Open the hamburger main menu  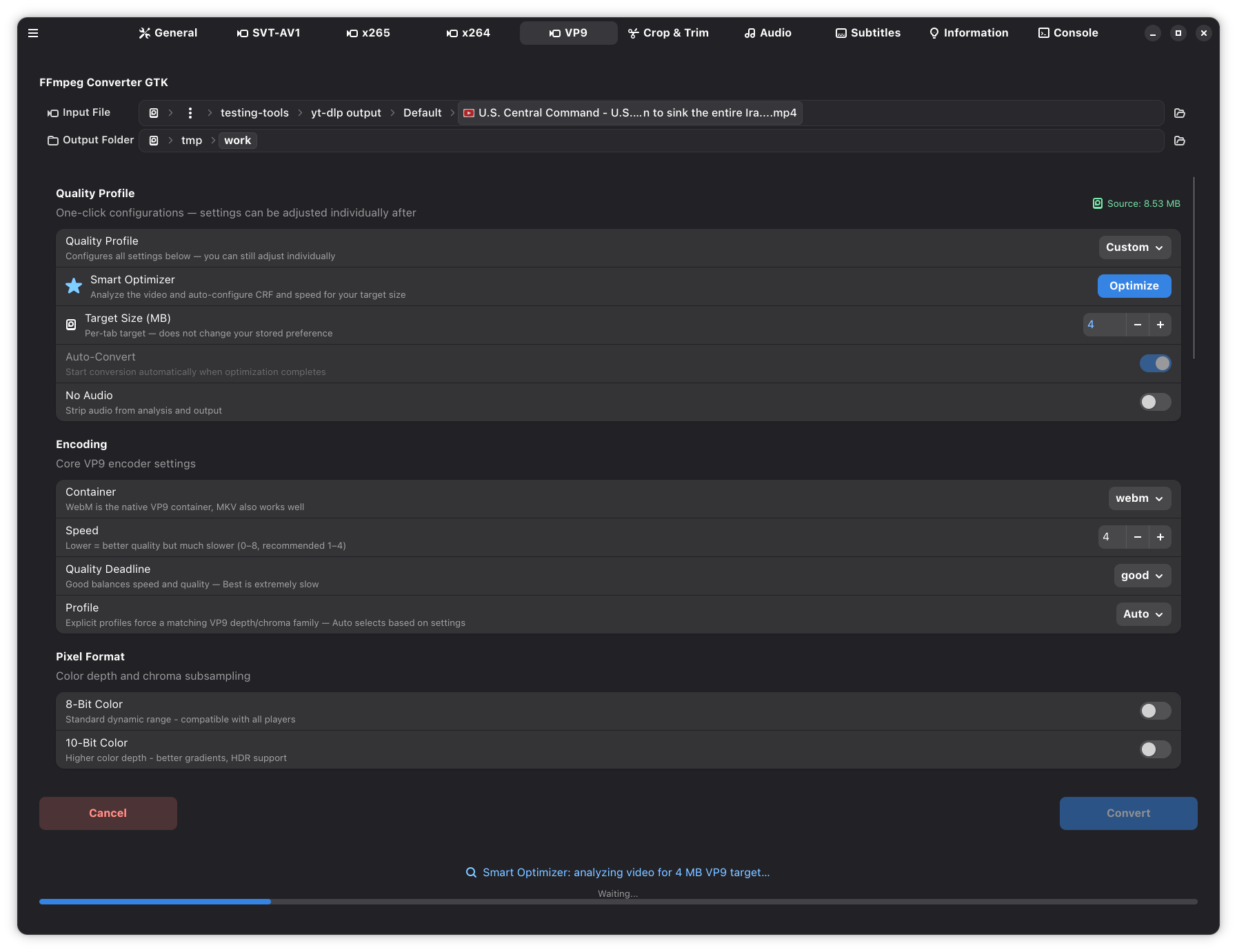[33, 33]
